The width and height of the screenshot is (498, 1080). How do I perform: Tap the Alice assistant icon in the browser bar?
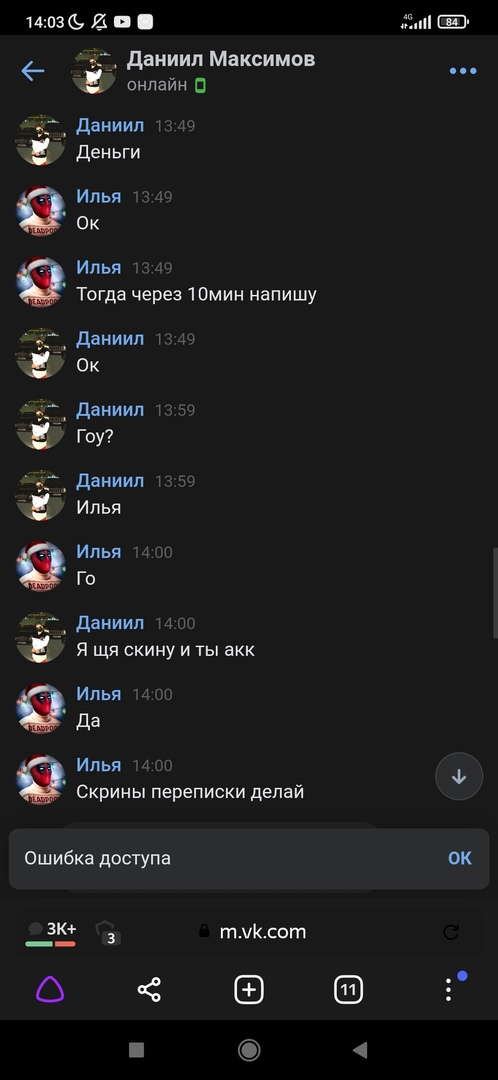[50, 990]
